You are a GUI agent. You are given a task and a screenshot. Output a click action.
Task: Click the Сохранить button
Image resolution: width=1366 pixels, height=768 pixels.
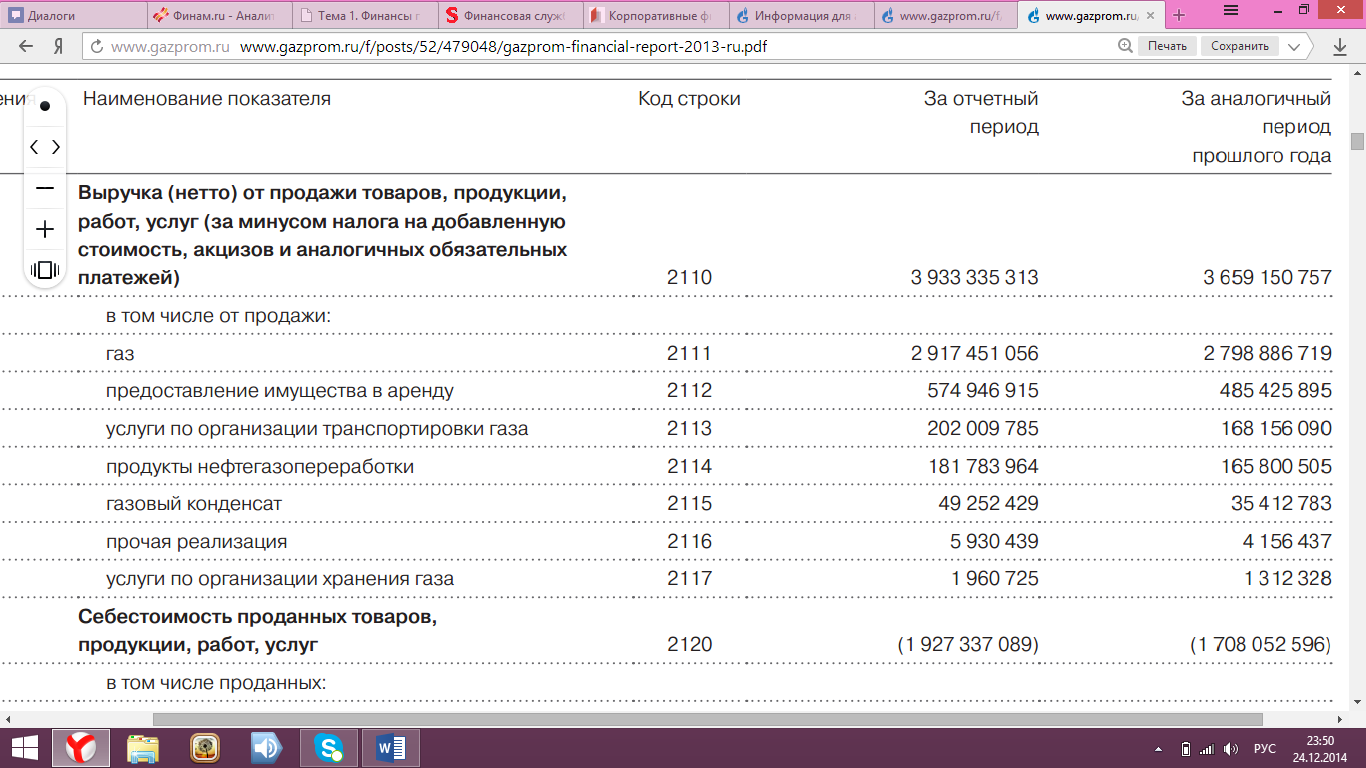[1240, 46]
